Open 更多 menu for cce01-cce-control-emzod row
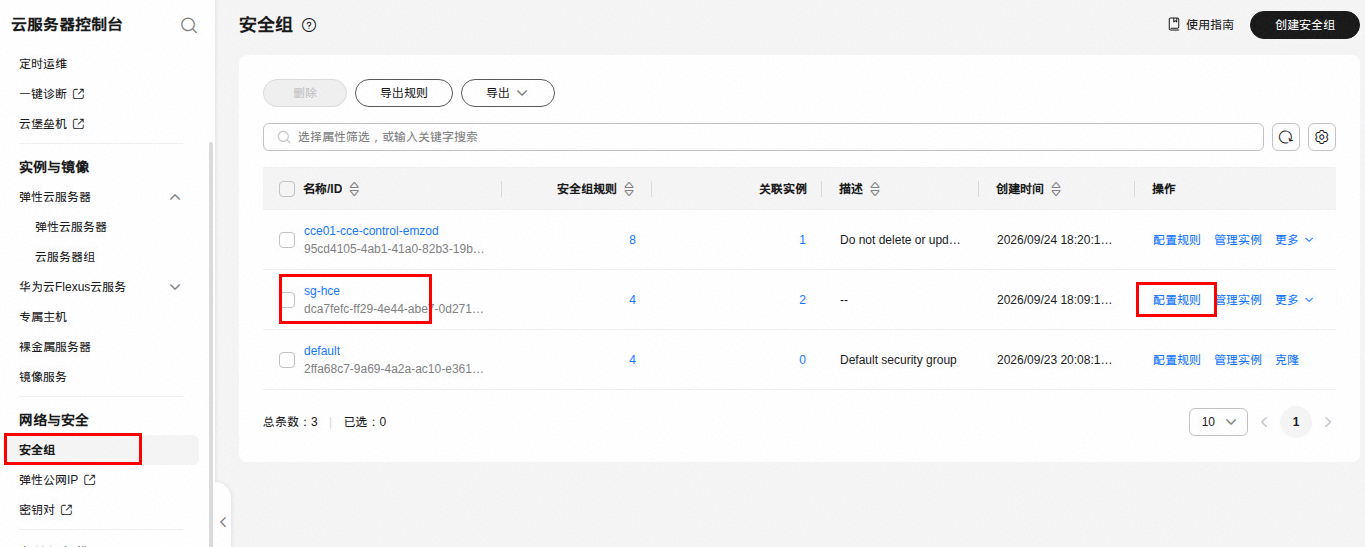Screen dimensions: 1365x547 pyautogui.click(x=1294, y=240)
